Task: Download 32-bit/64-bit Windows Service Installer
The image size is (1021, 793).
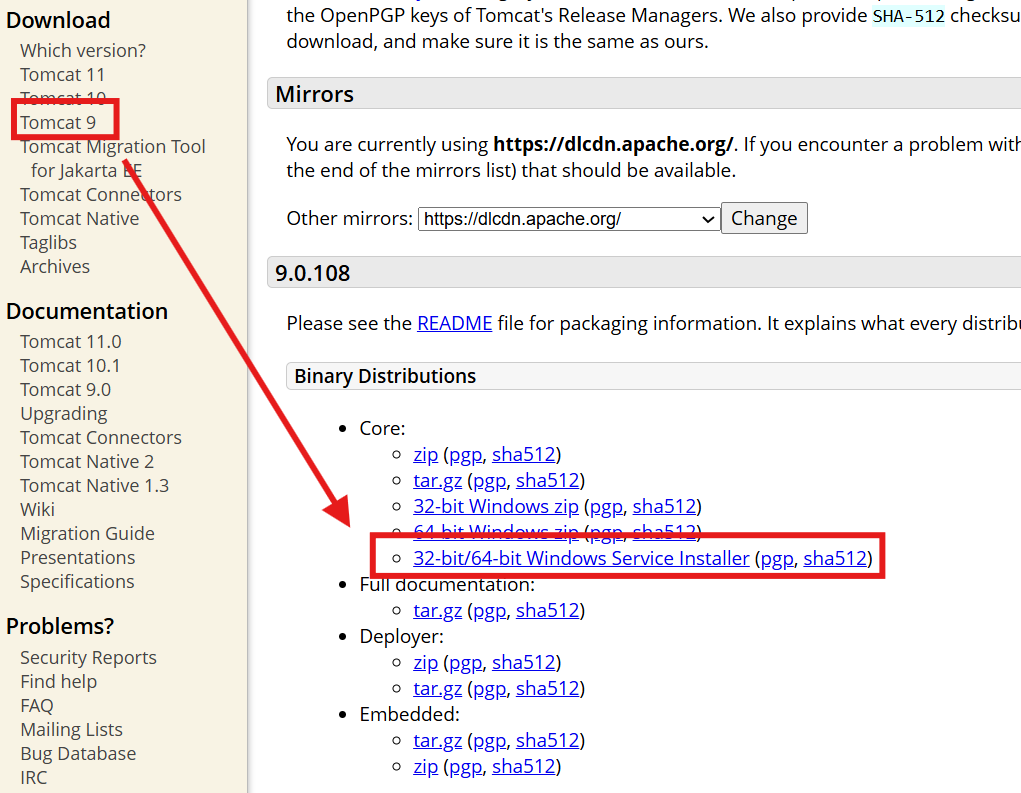Action: click(x=581, y=559)
